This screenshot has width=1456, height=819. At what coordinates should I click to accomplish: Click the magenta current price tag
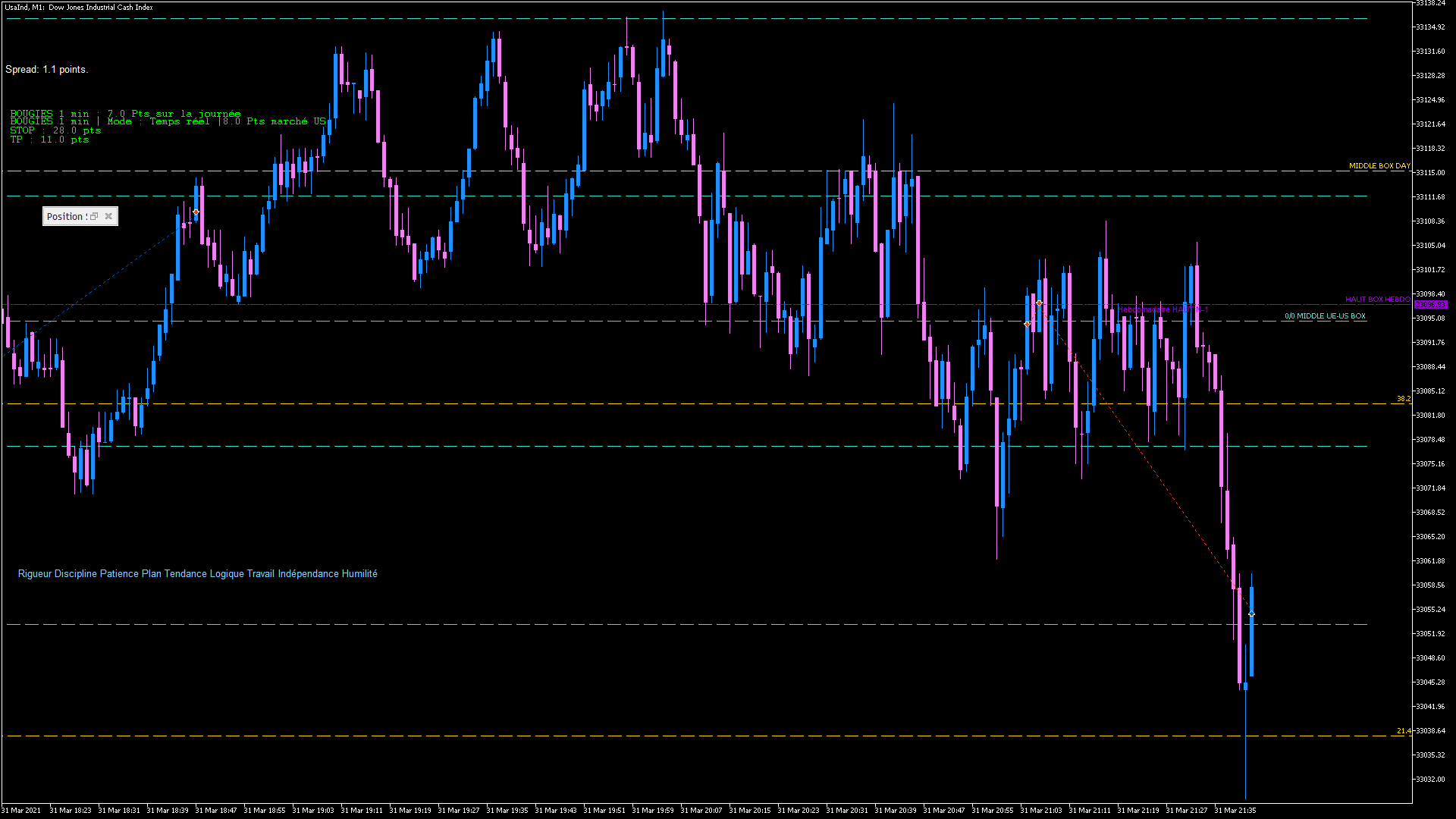(1430, 305)
